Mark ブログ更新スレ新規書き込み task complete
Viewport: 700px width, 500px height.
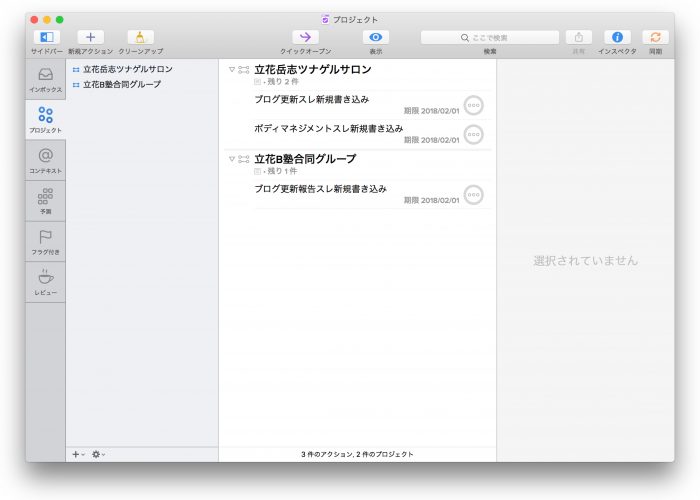coord(474,106)
